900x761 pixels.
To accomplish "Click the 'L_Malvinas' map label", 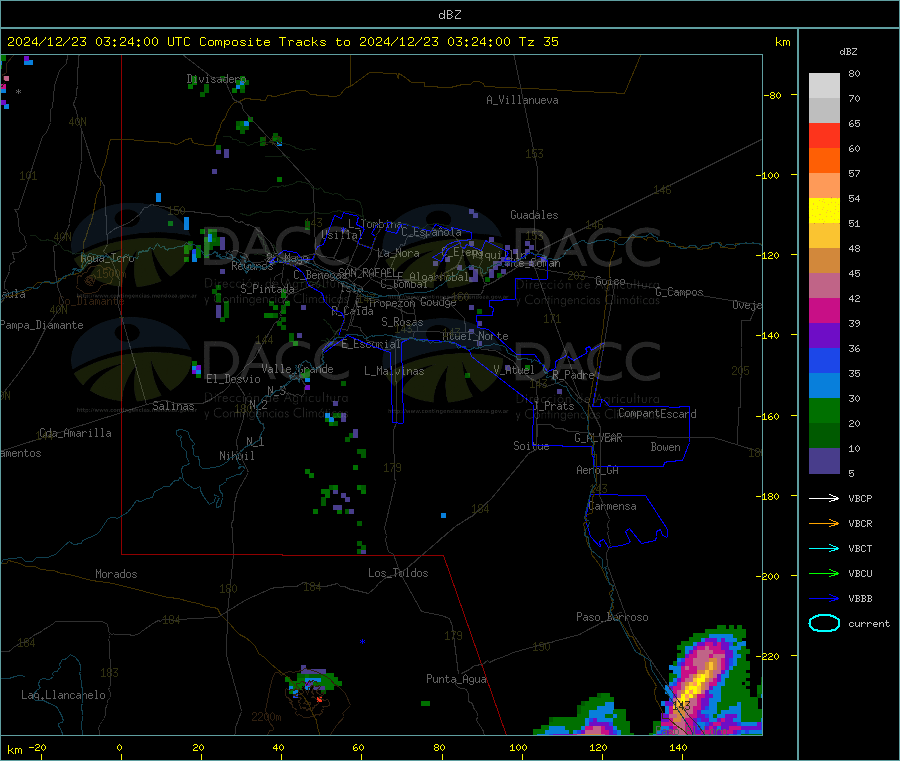I will click(394, 371).
